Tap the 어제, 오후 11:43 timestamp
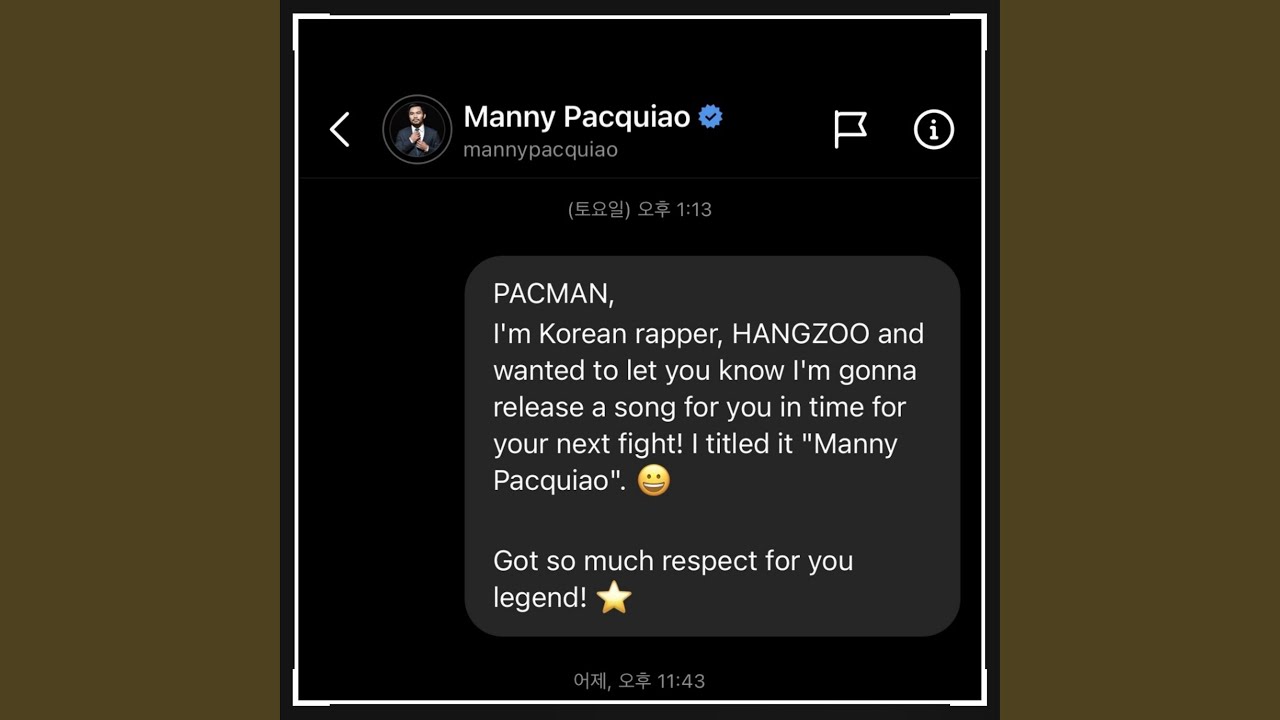Viewport: 1280px width, 720px height. click(x=639, y=681)
